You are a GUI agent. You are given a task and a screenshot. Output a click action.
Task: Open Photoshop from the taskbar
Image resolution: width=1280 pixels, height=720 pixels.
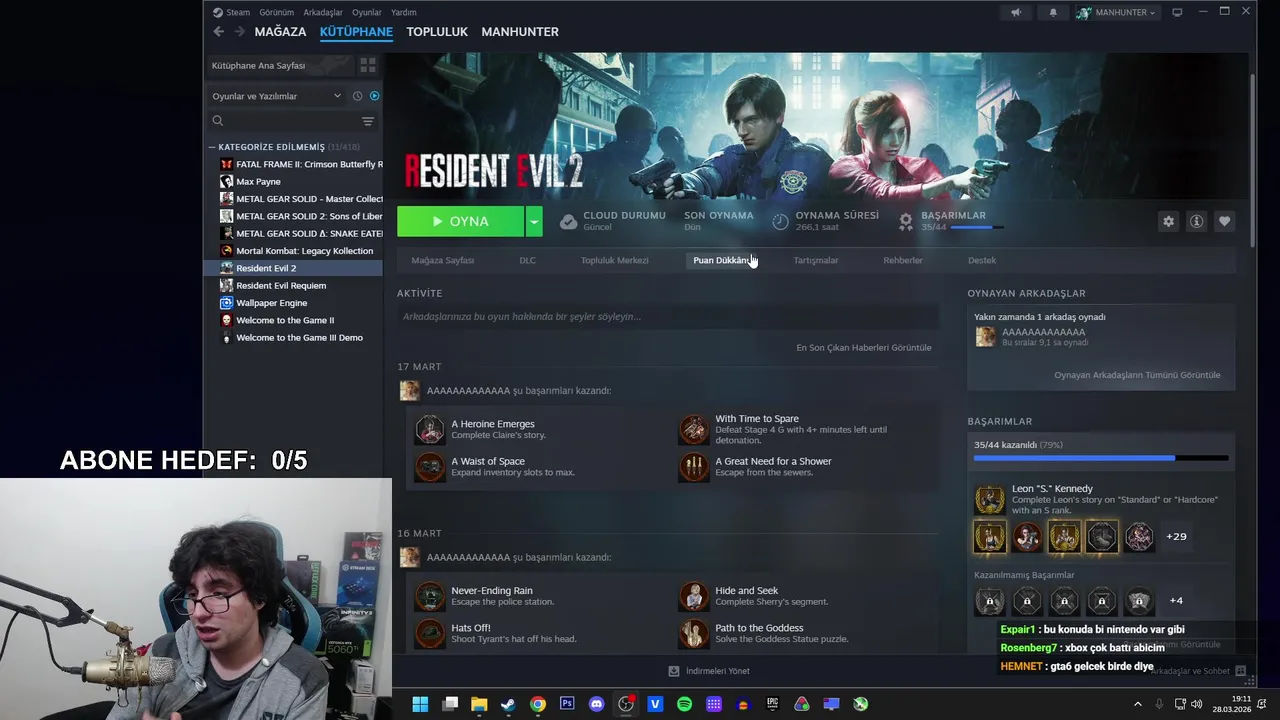point(567,704)
